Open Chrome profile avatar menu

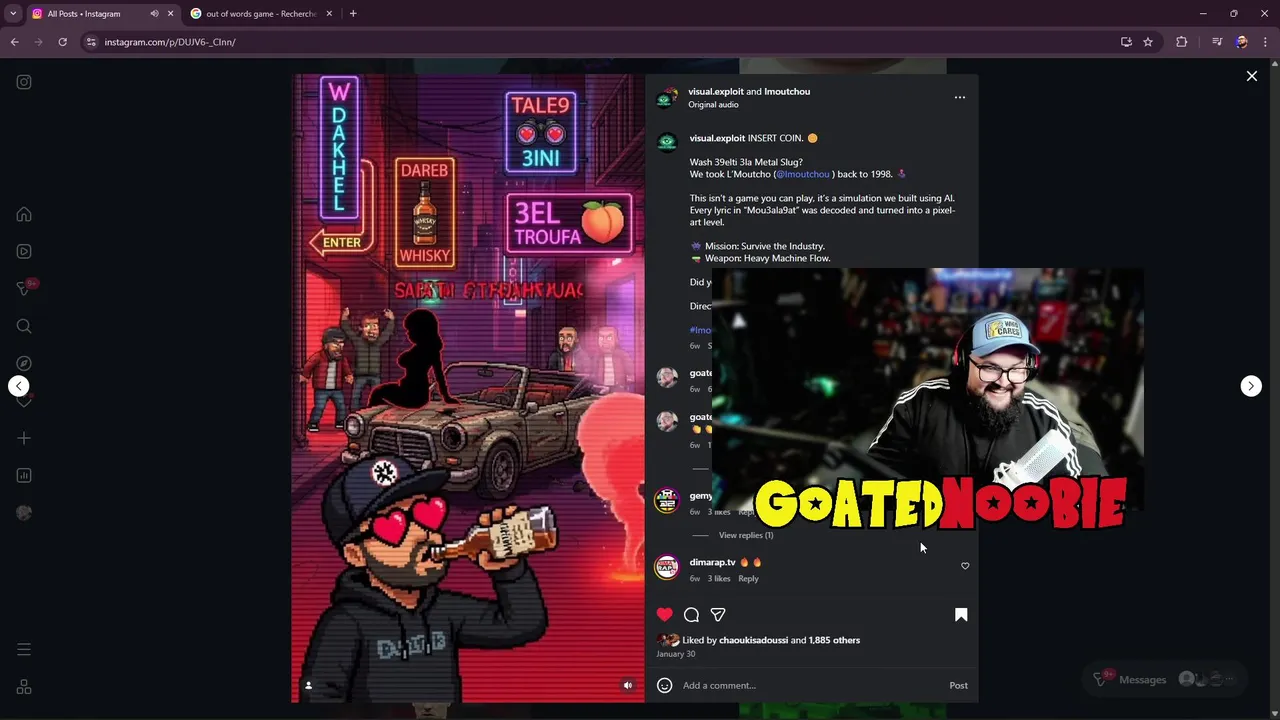(x=1242, y=42)
